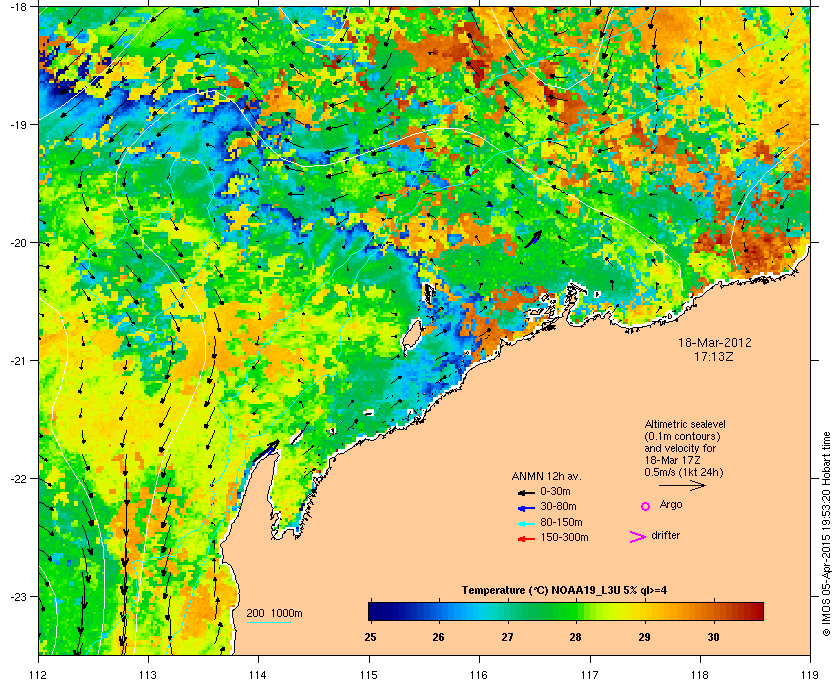Click the '0-30m' depth label
The width and height of the screenshot is (840, 680).
click(x=556, y=491)
